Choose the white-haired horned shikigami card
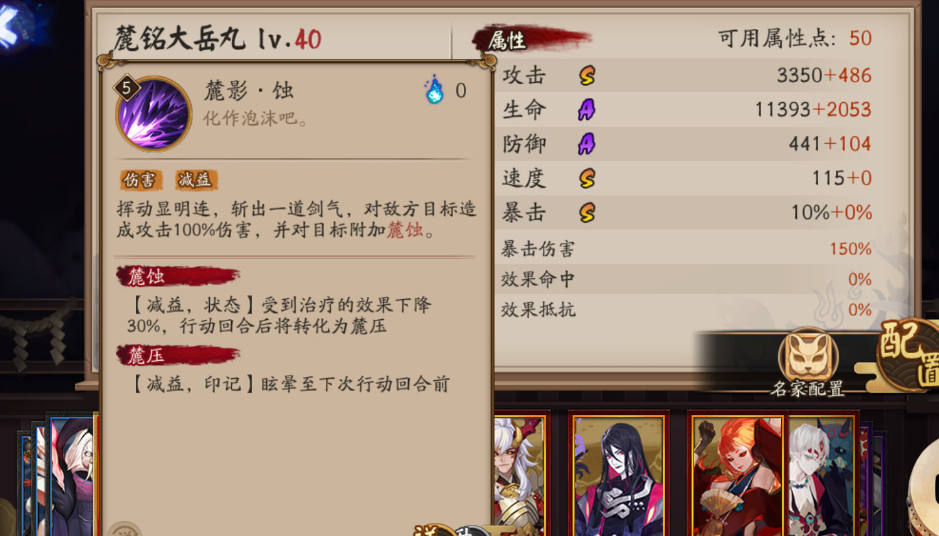 point(522,473)
